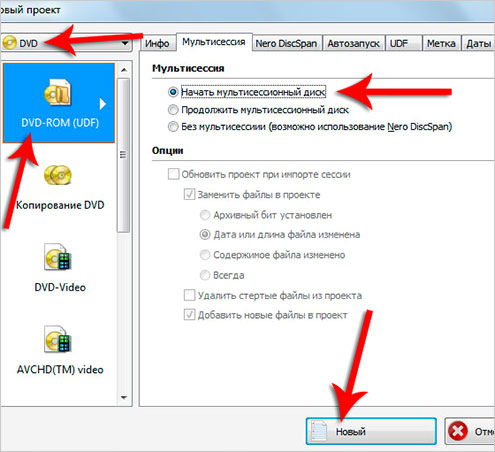Click the blank page icon on Новый
495x452 pixels.
point(319,431)
